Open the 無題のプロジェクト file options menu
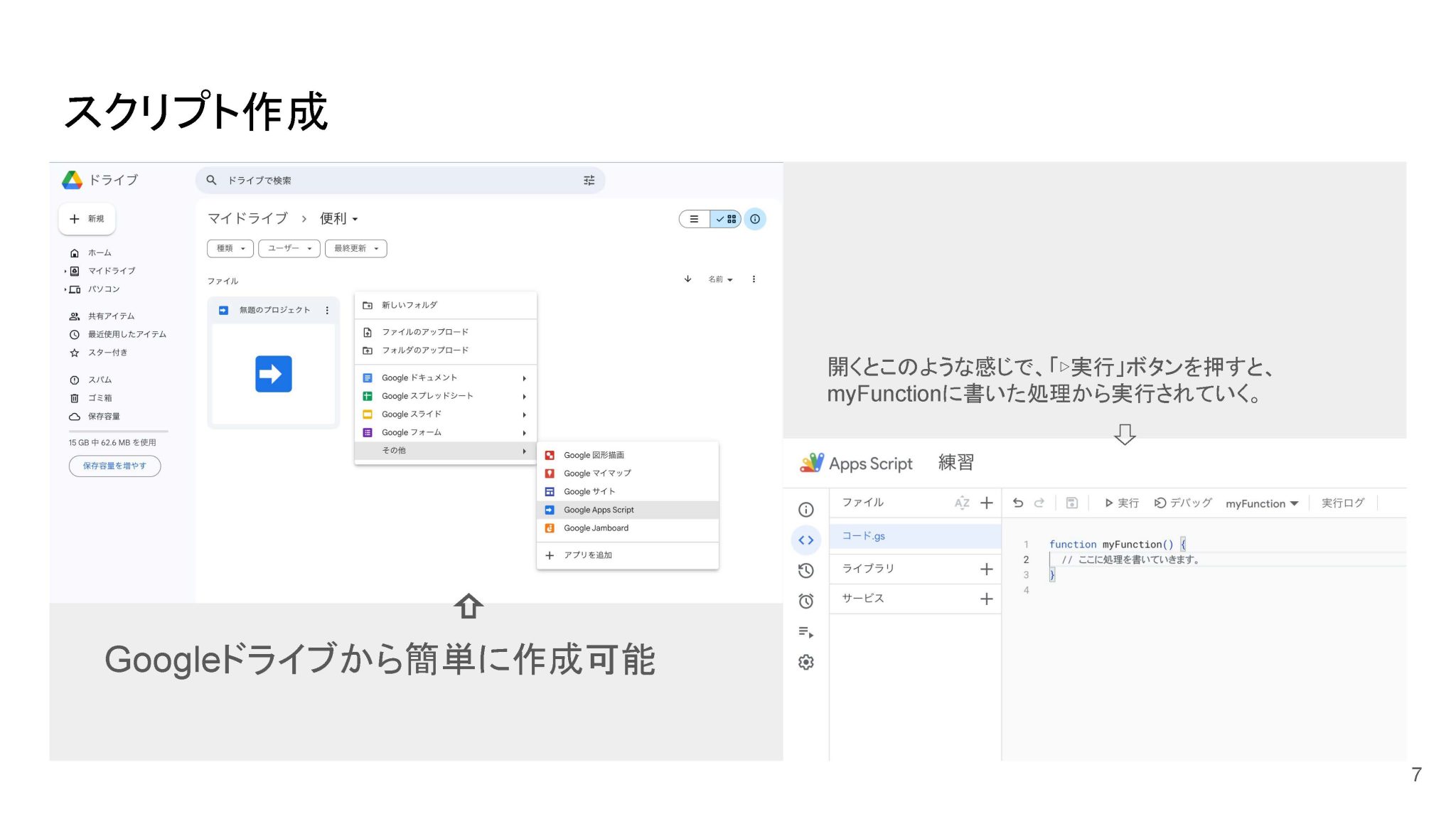 point(327,310)
